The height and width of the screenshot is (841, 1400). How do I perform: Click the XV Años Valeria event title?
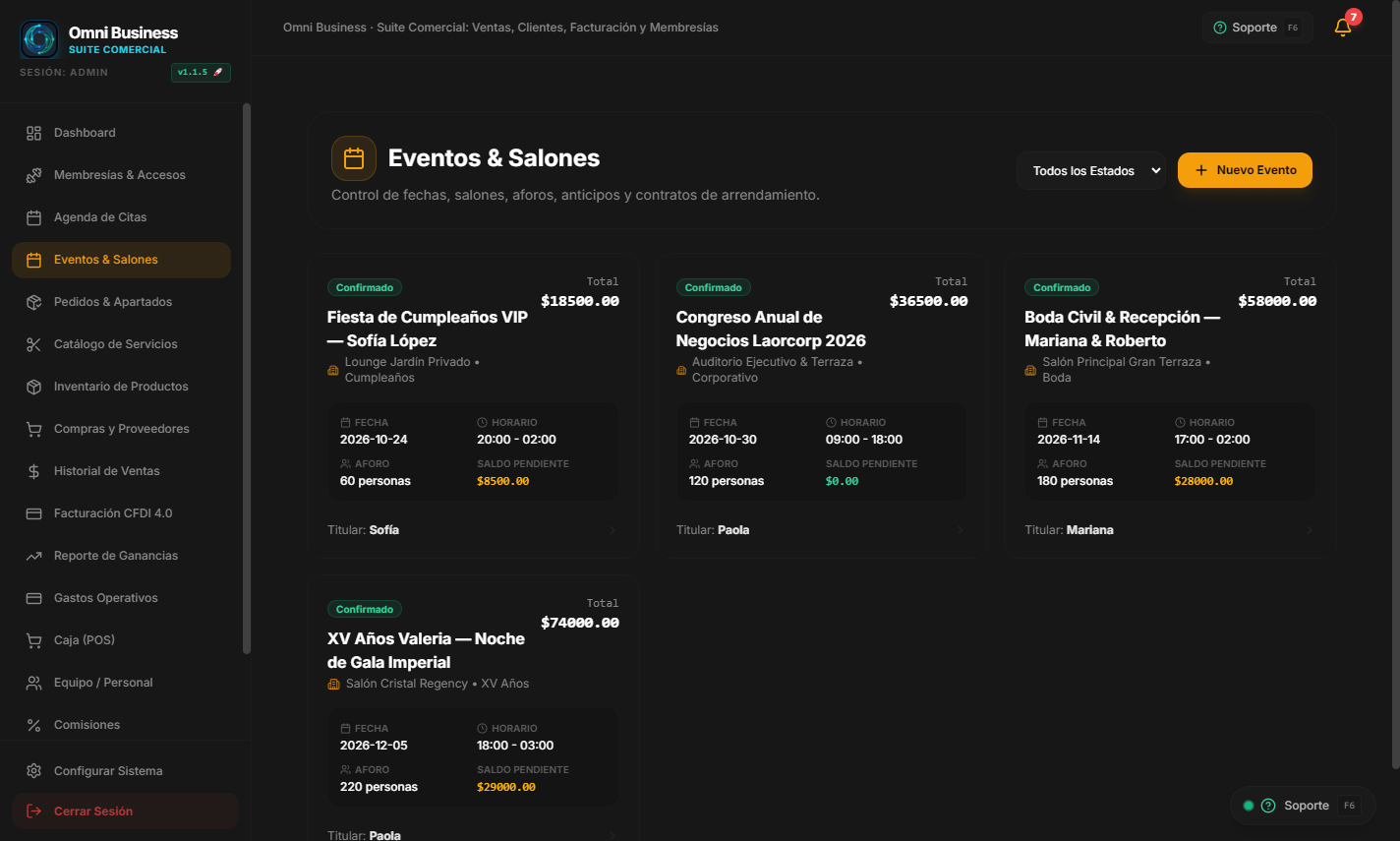426,650
